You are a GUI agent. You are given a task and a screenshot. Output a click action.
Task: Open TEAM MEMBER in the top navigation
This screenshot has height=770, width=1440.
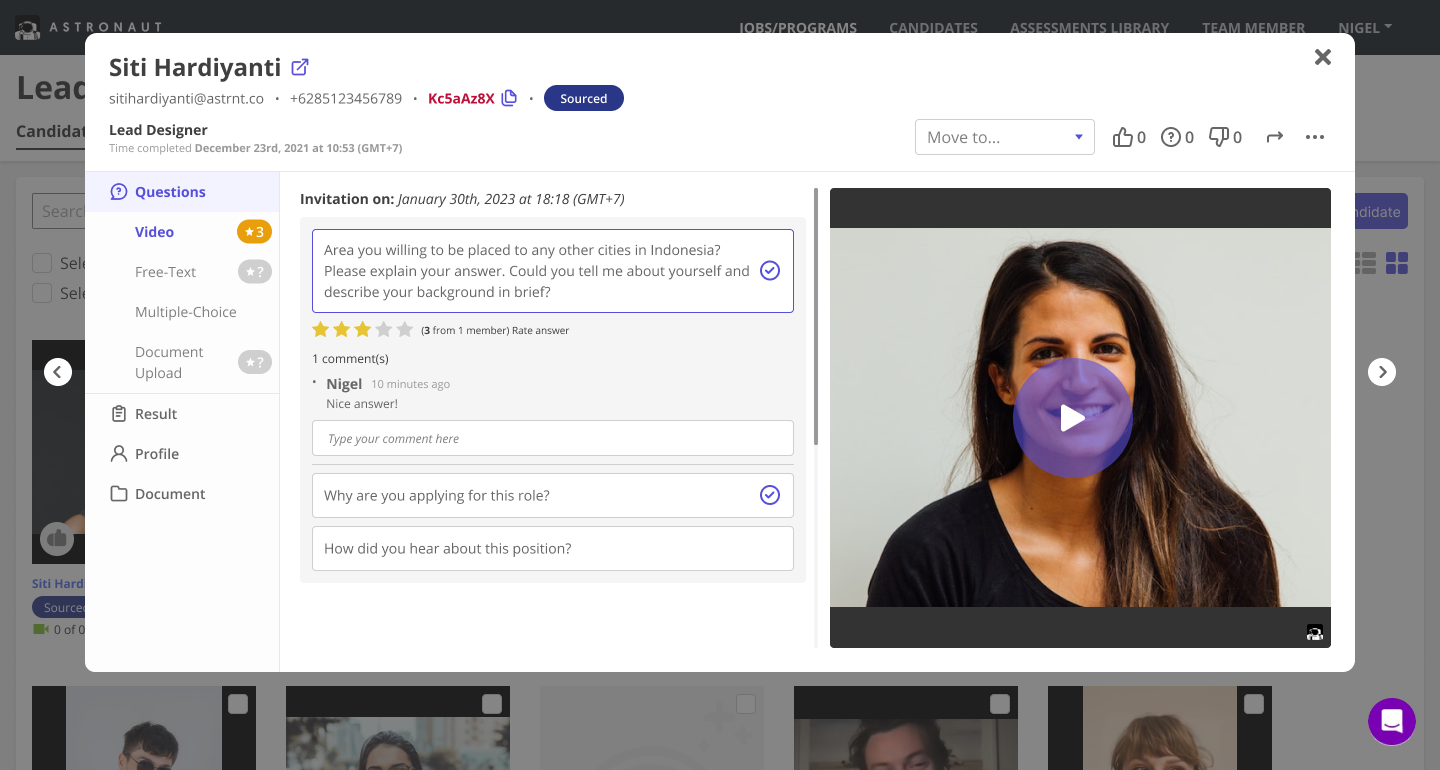(1254, 28)
